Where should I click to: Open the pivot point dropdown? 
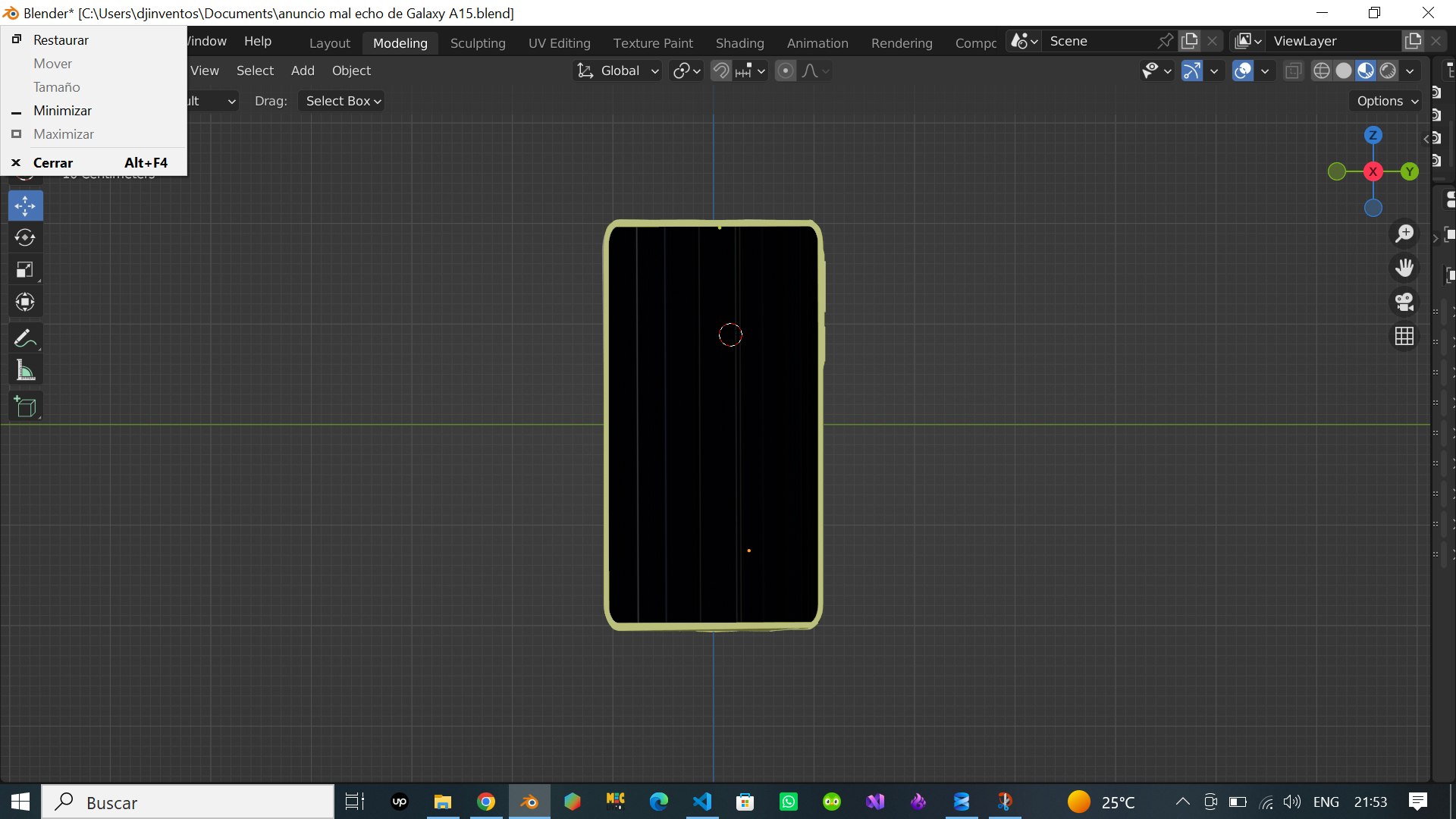[687, 71]
